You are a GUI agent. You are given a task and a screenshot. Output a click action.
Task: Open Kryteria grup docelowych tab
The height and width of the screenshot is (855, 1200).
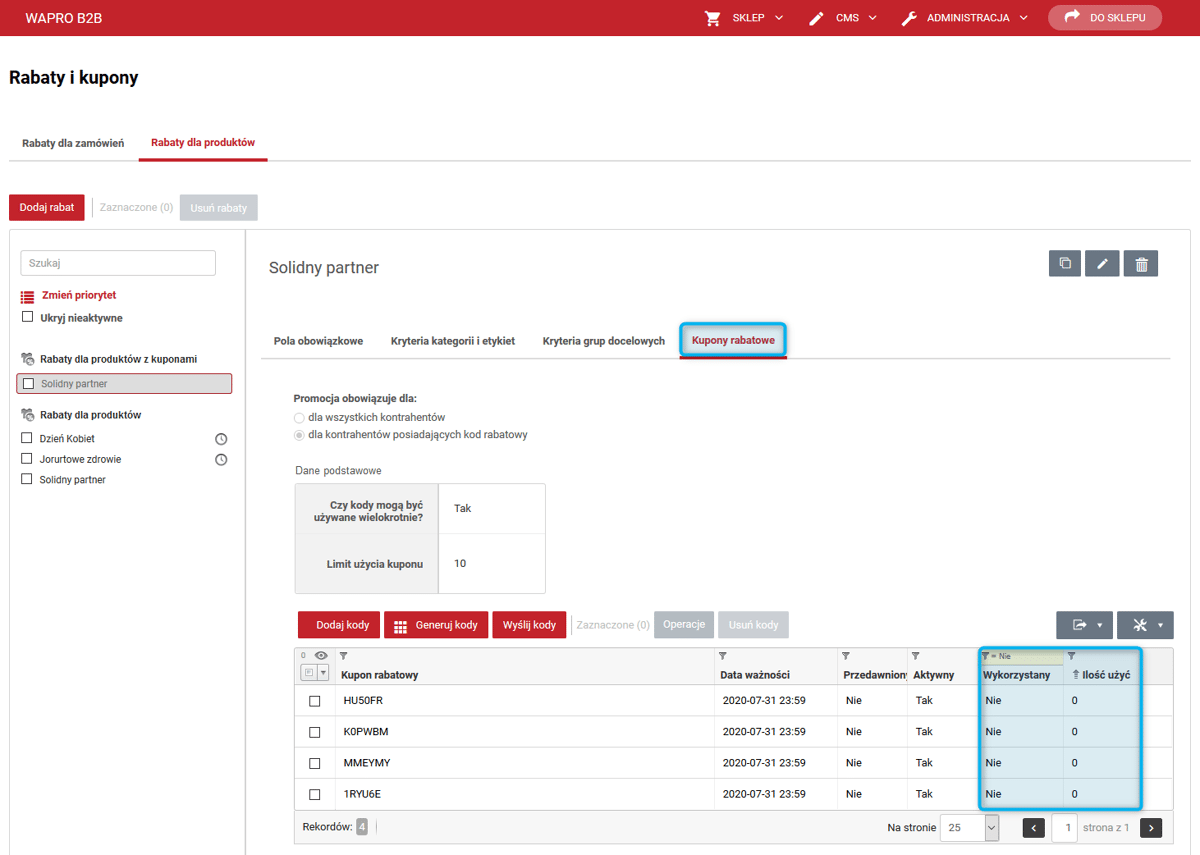coord(604,341)
